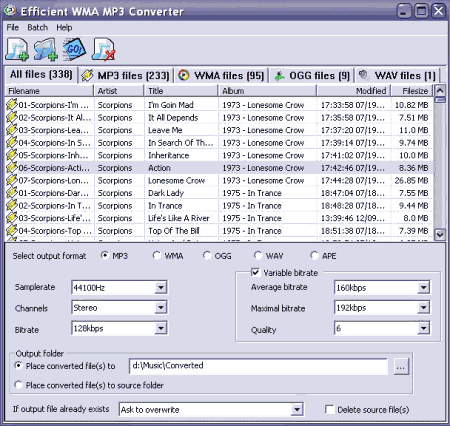Start conversion with the GO! icon
The image size is (450, 426).
tap(74, 49)
